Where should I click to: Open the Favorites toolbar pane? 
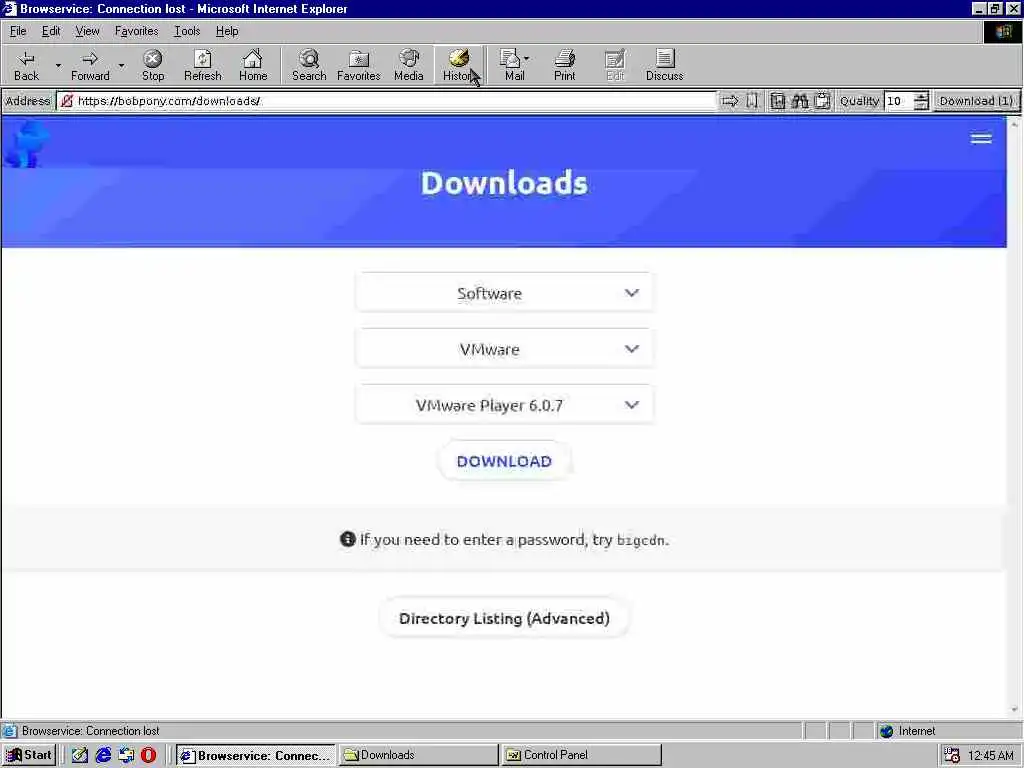point(359,65)
